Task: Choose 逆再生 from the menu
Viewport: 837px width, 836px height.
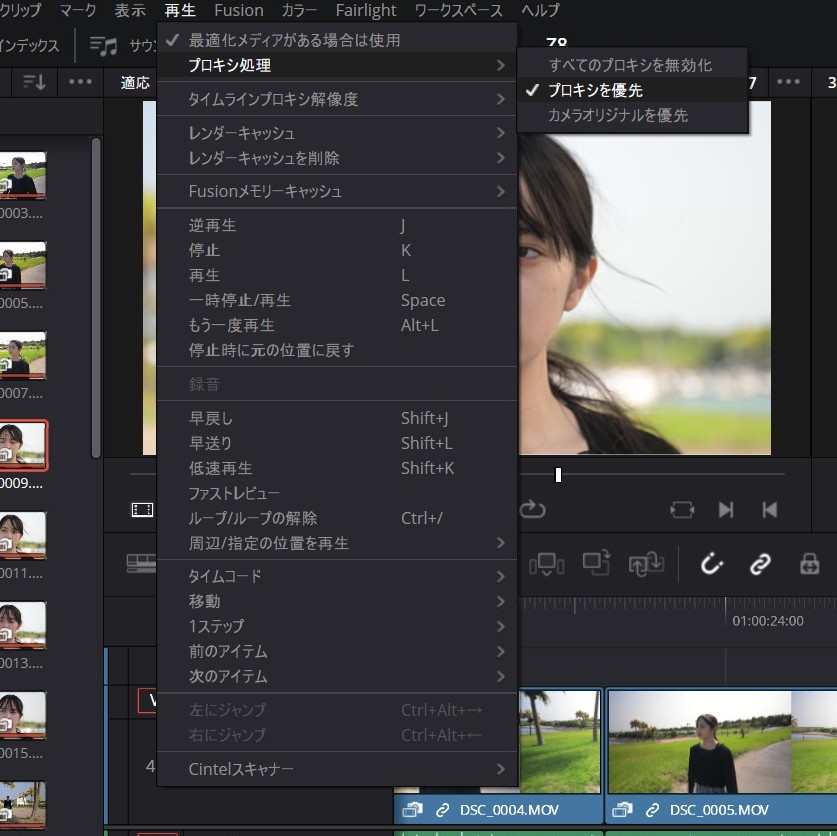Action: [x=337, y=225]
